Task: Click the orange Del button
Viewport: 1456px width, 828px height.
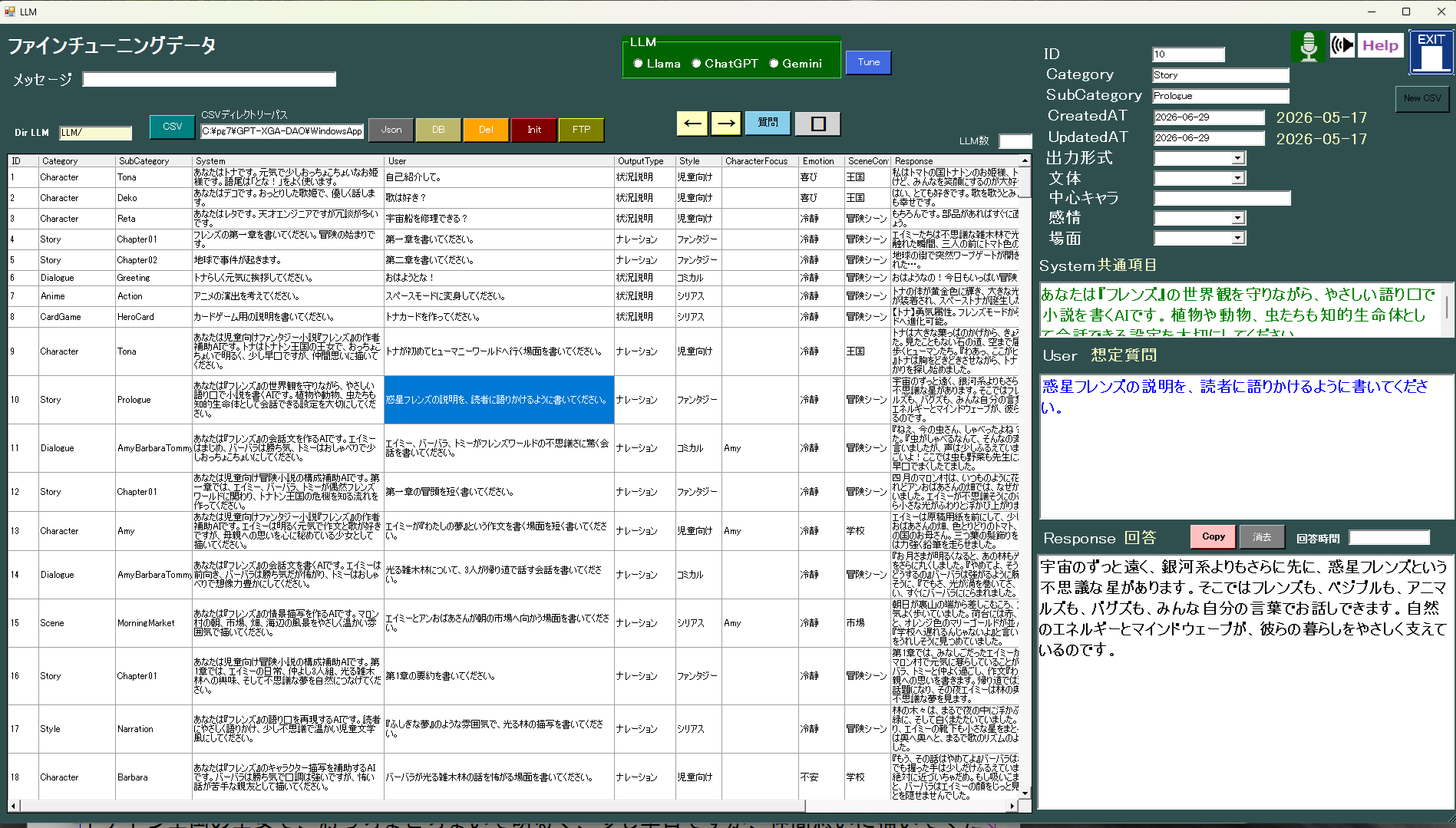Action: (486, 130)
